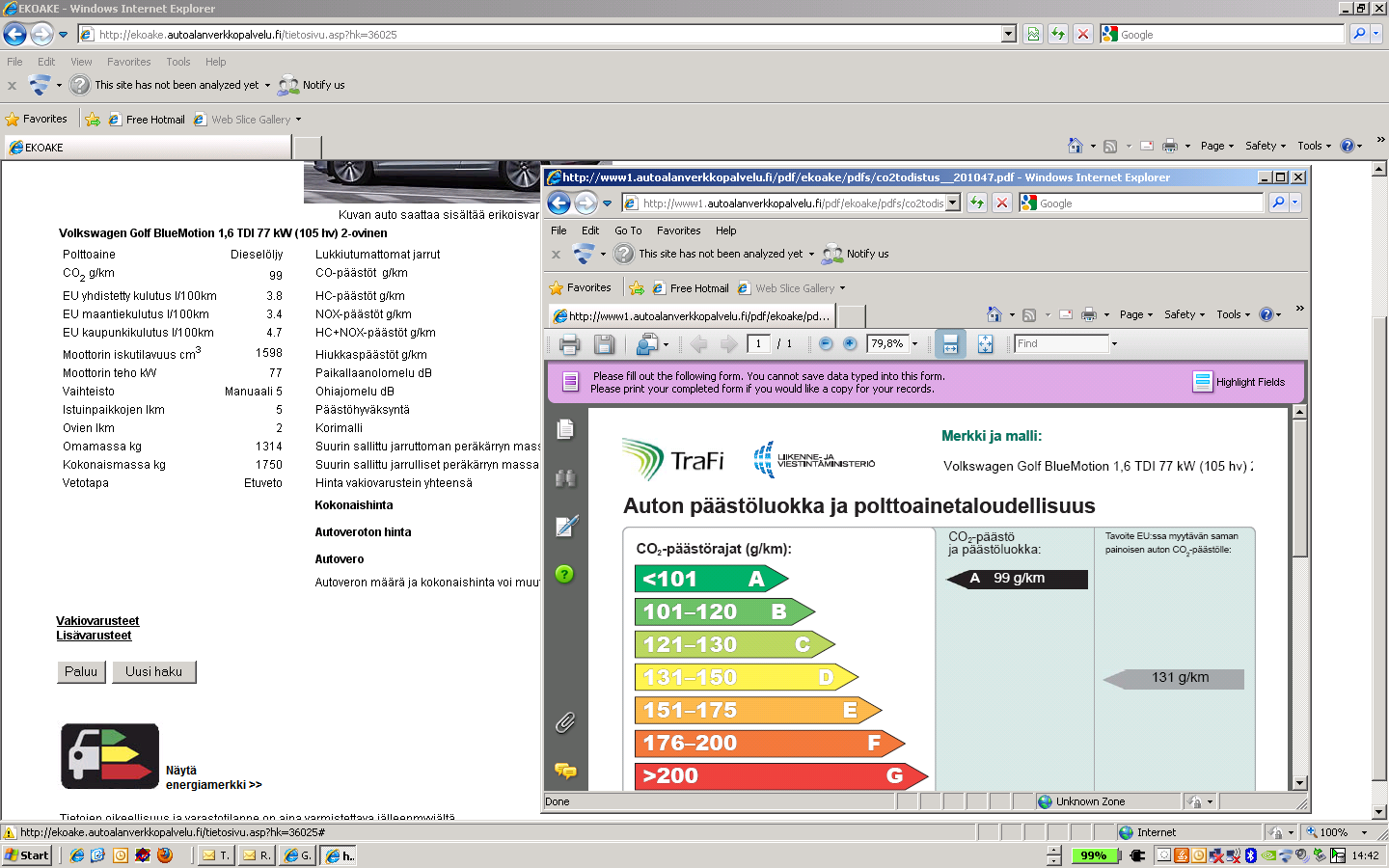Open the Page menu in main window

click(1217, 146)
